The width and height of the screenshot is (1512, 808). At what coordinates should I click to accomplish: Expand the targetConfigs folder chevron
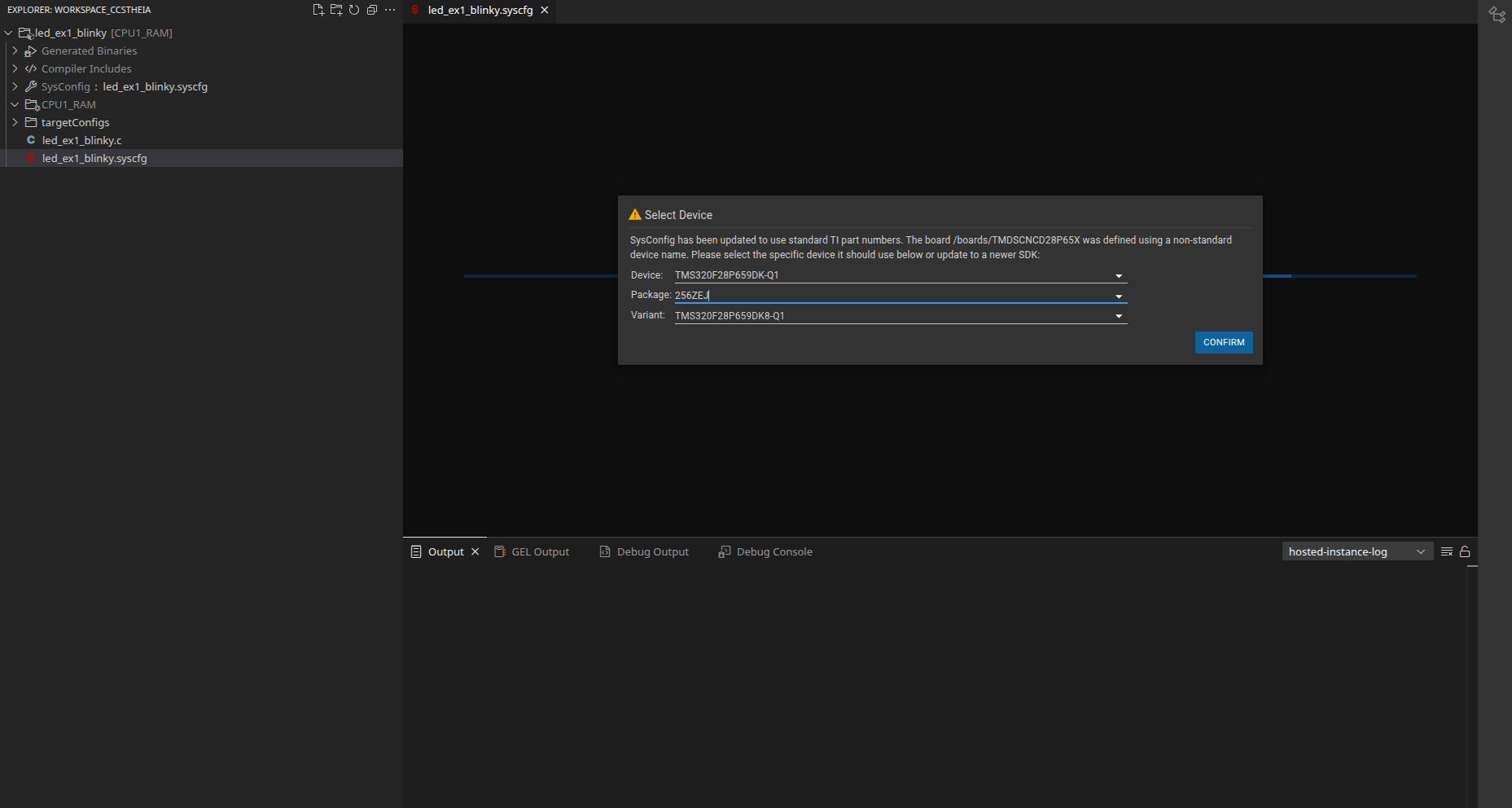point(15,122)
